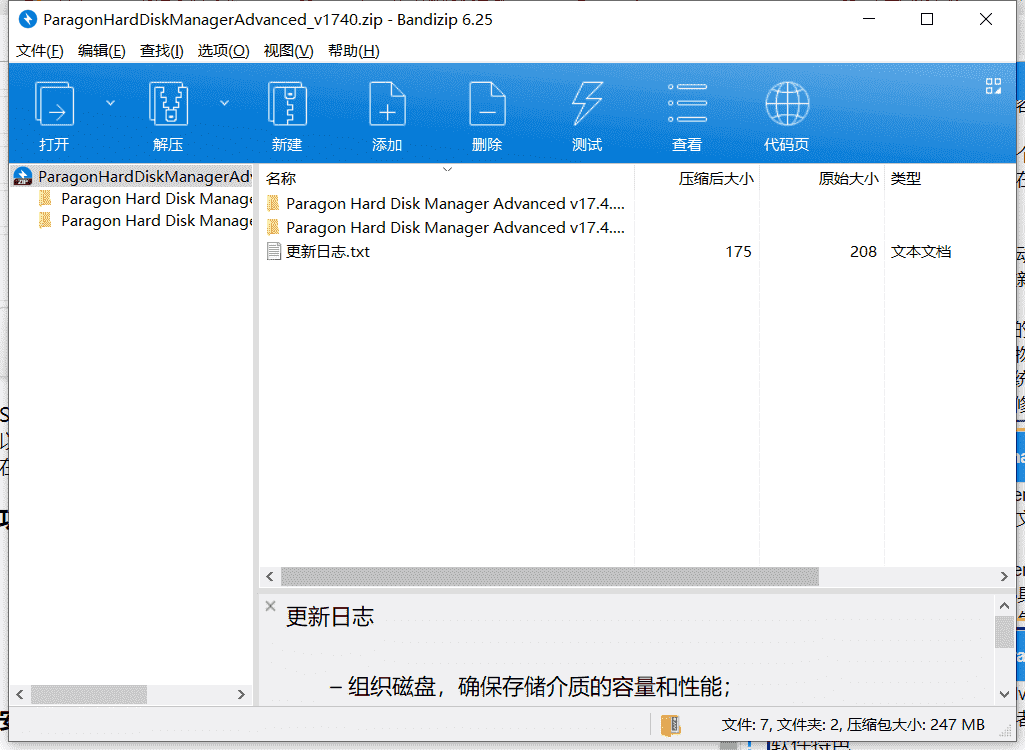
Task: Click the preview pane scroll down arrow
Action: [x=1004, y=694]
